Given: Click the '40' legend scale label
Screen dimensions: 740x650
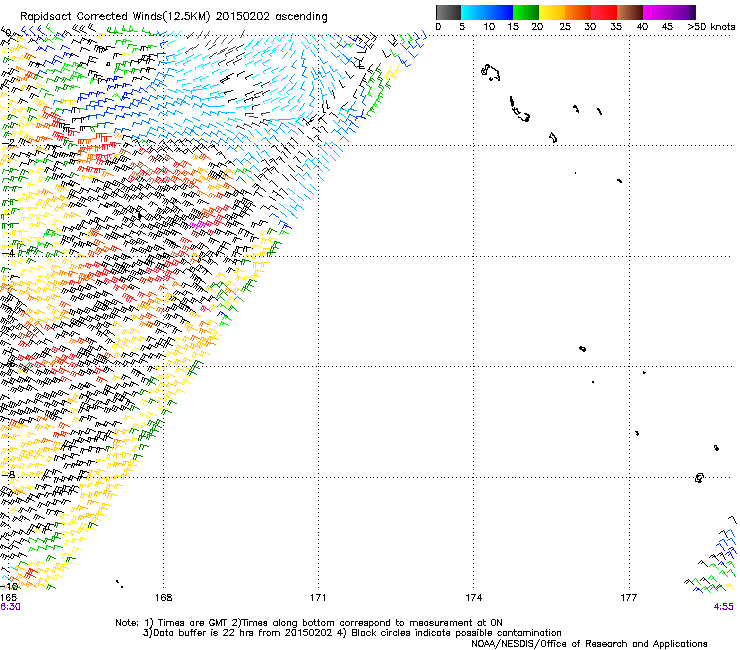Looking at the screenshot, I should [642, 26].
